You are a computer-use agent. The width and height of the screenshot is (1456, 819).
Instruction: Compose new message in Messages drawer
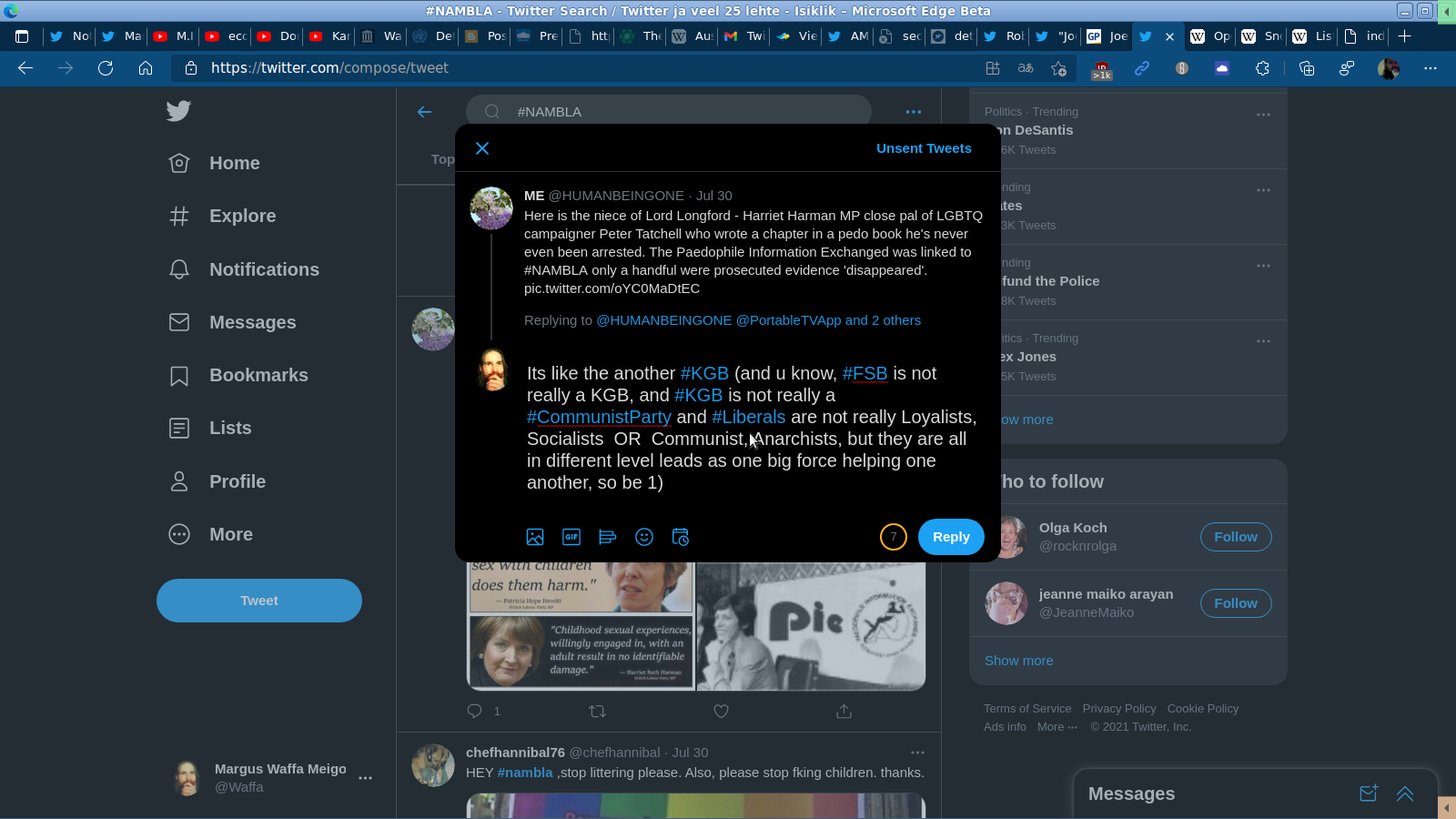pos(1369,794)
